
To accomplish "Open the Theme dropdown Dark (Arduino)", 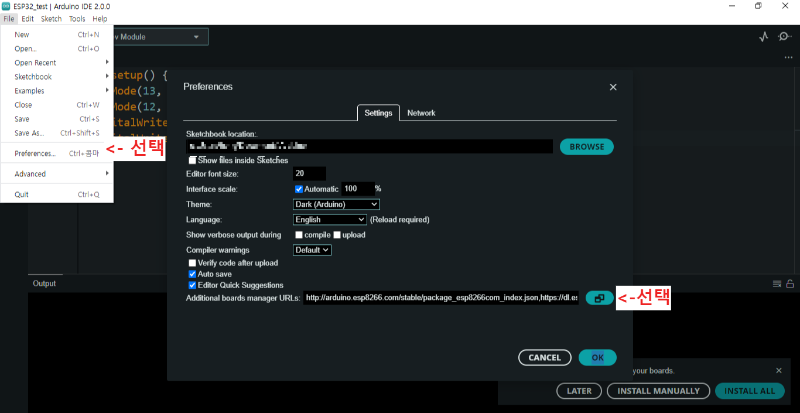I will pos(336,204).
